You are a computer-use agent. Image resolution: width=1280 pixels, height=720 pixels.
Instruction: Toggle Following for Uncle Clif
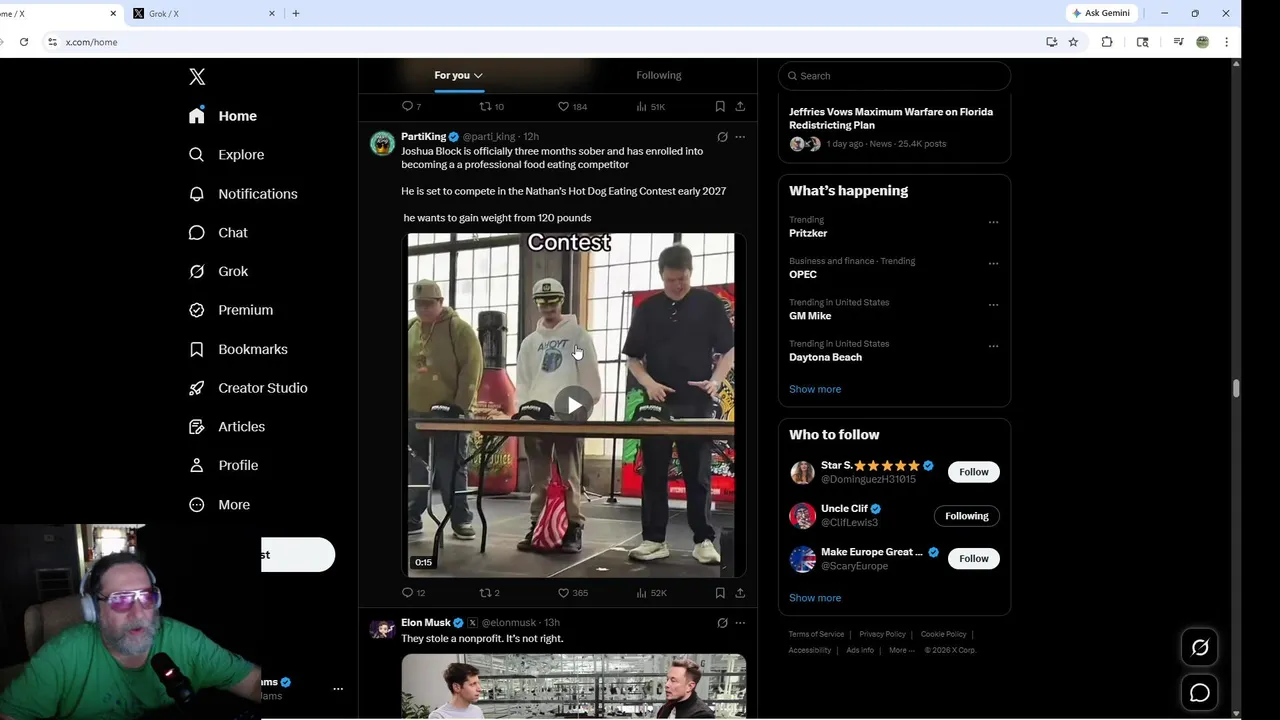pyautogui.click(x=966, y=516)
